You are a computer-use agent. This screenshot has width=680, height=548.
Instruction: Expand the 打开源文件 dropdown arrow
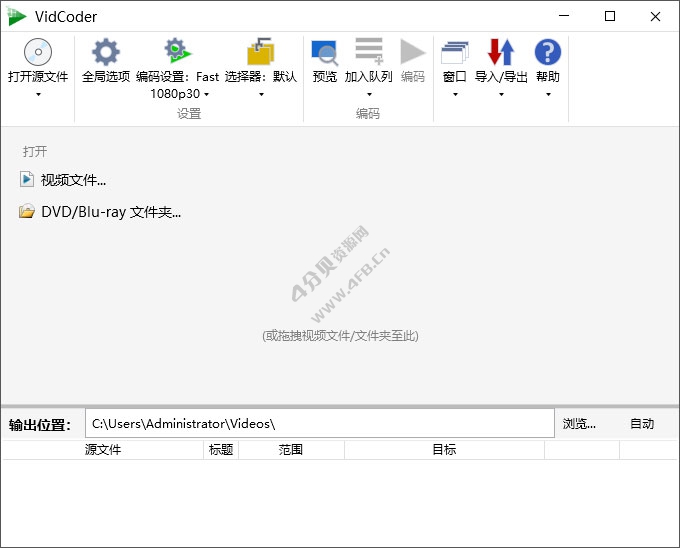point(38,94)
